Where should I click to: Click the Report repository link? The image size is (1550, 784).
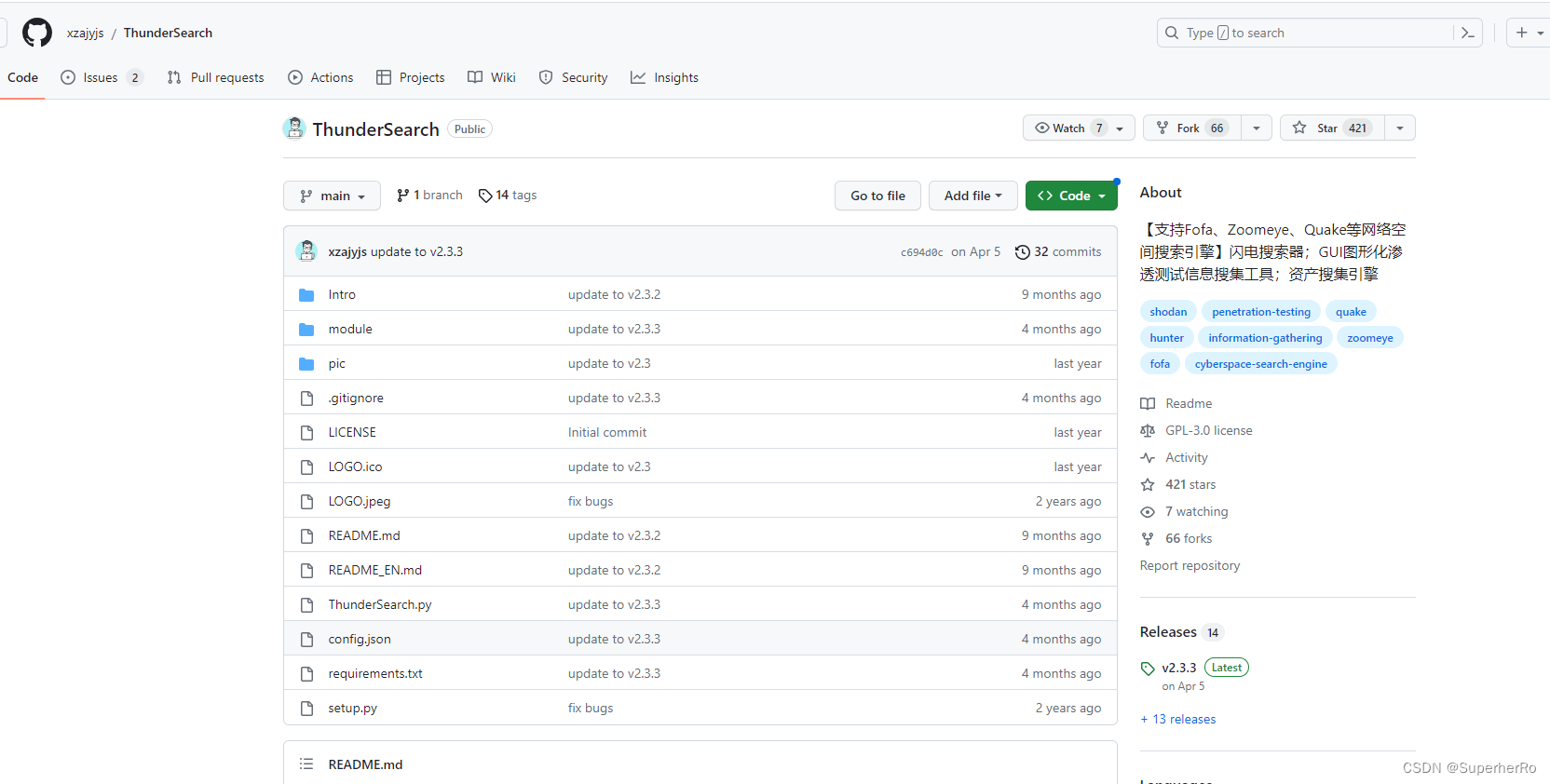point(1190,566)
